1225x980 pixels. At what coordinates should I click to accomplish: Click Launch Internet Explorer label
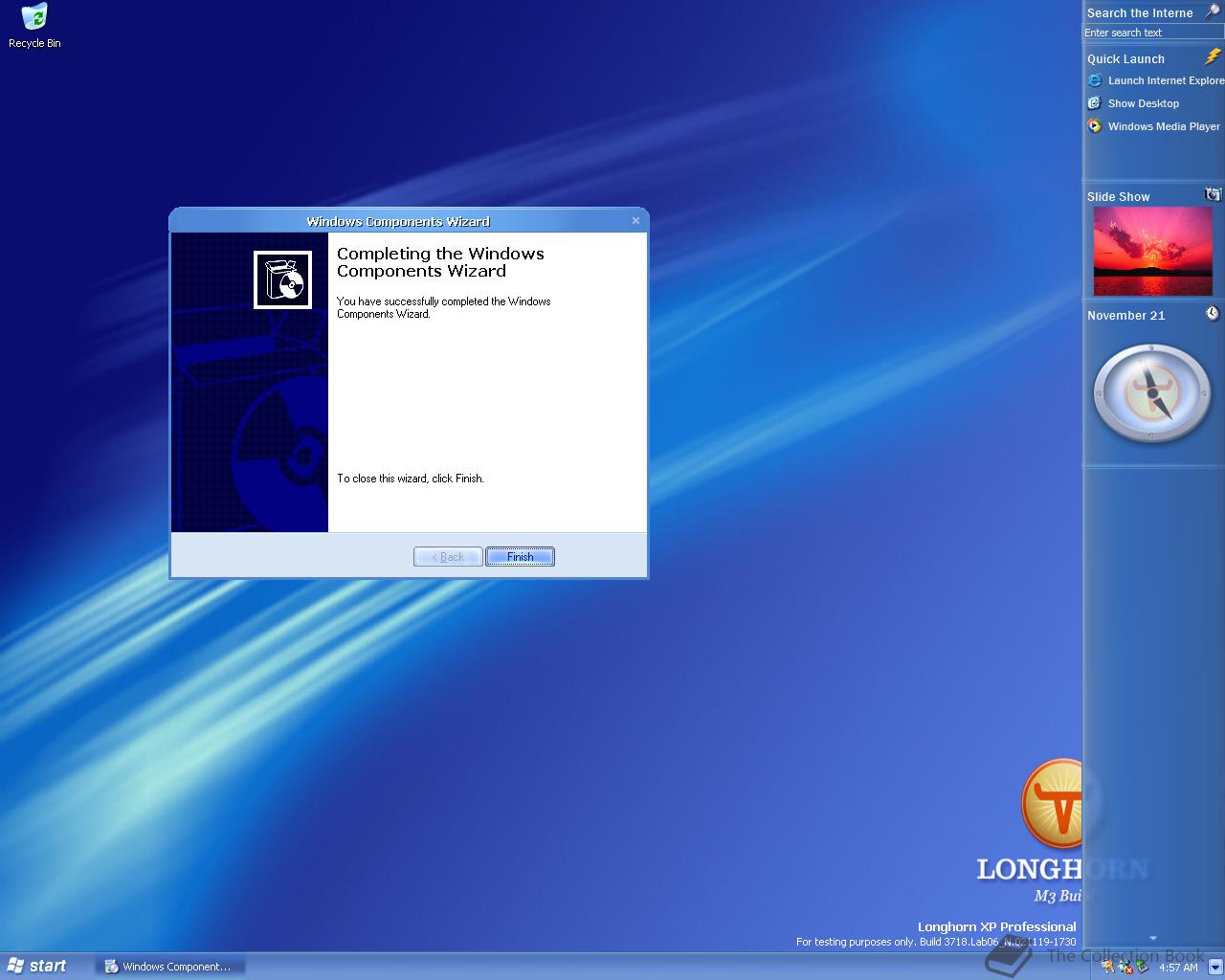(1166, 80)
